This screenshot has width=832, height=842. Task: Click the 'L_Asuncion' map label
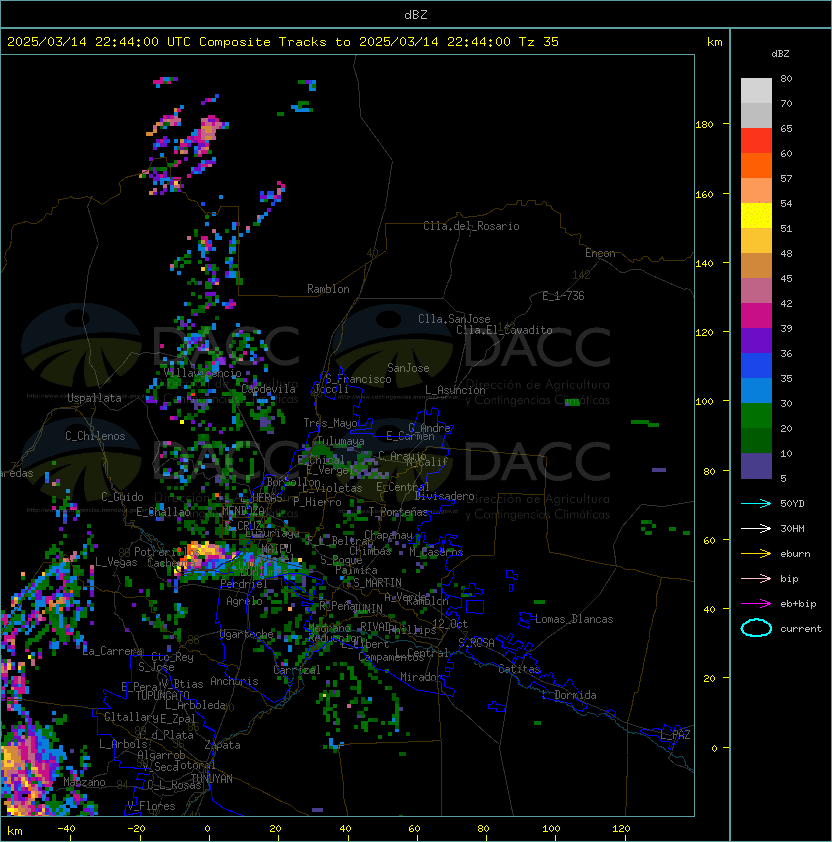tap(455, 390)
